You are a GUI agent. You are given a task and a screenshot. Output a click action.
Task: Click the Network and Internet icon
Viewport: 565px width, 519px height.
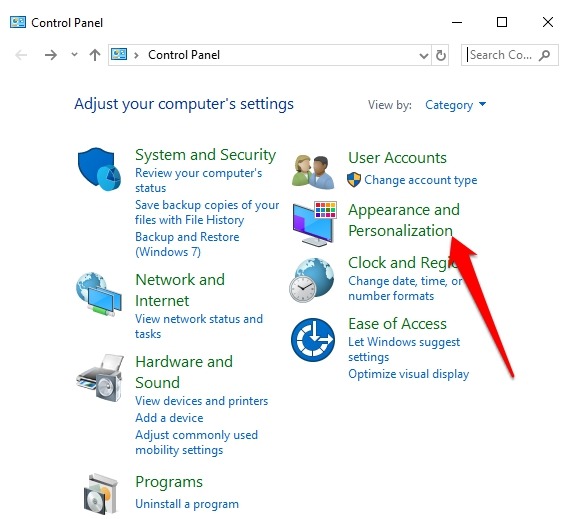click(x=98, y=294)
